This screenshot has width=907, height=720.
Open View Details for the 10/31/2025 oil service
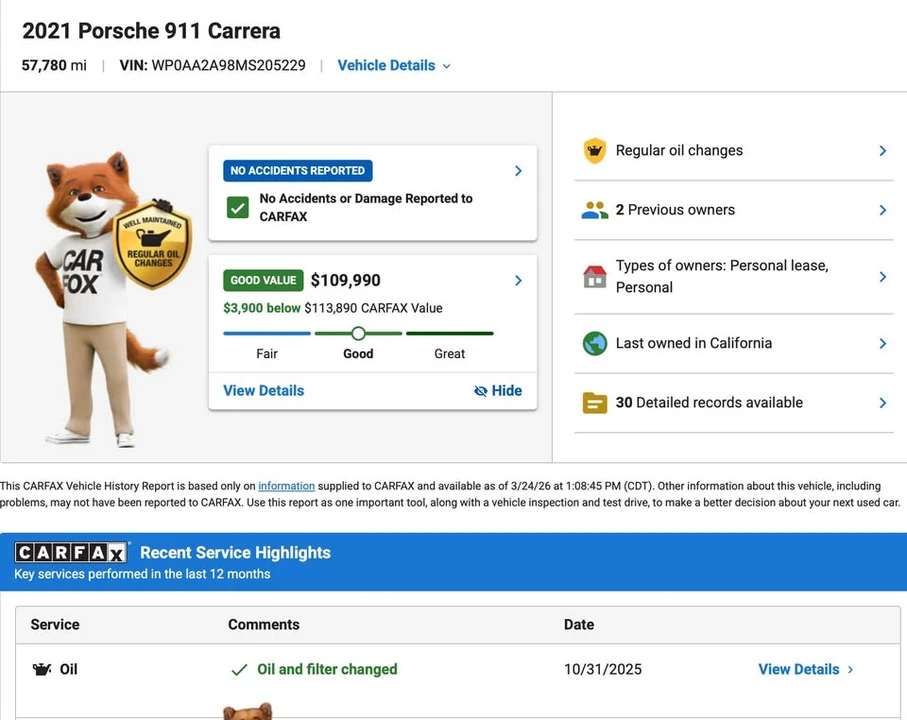[805, 670]
